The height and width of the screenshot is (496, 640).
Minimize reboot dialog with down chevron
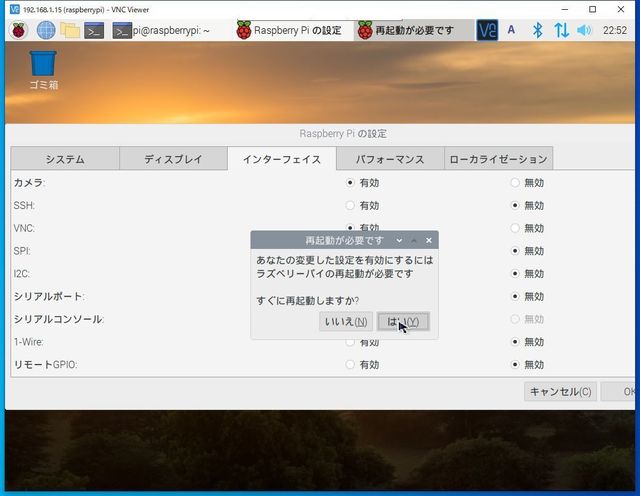tap(399, 240)
